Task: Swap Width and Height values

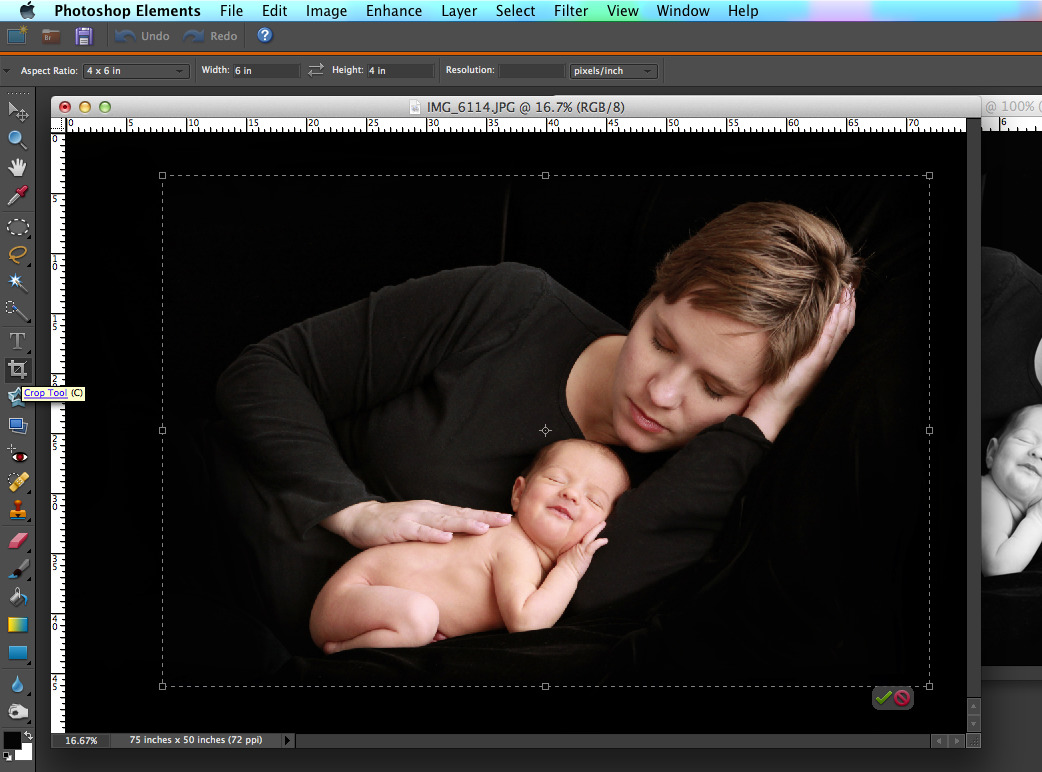Action: (x=316, y=70)
